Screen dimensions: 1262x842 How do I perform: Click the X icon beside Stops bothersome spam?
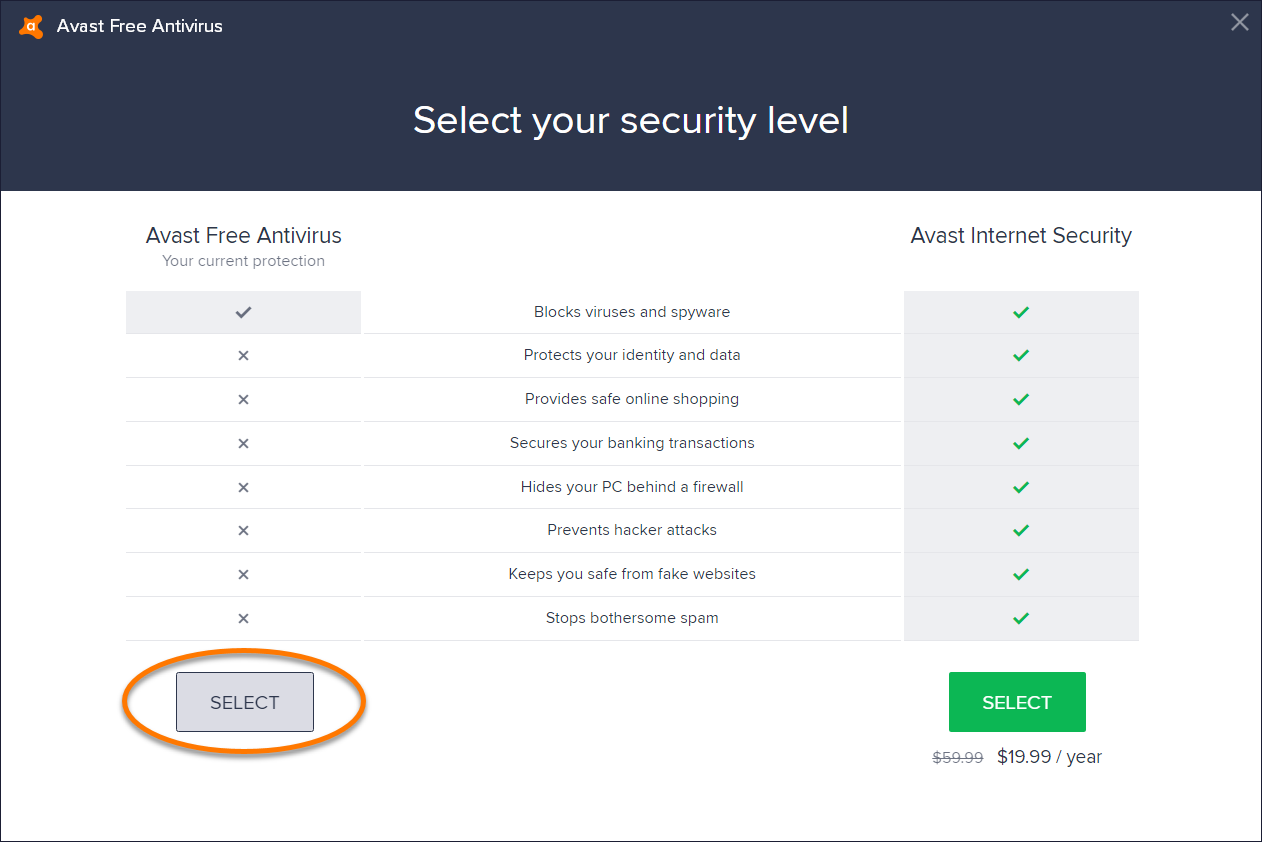pos(243,618)
